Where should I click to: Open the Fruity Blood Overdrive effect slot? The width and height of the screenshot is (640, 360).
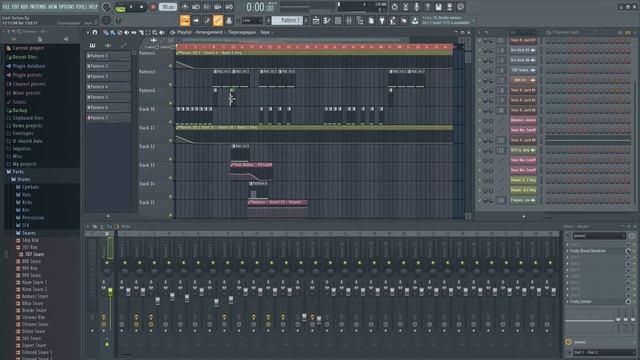click(588, 251)
